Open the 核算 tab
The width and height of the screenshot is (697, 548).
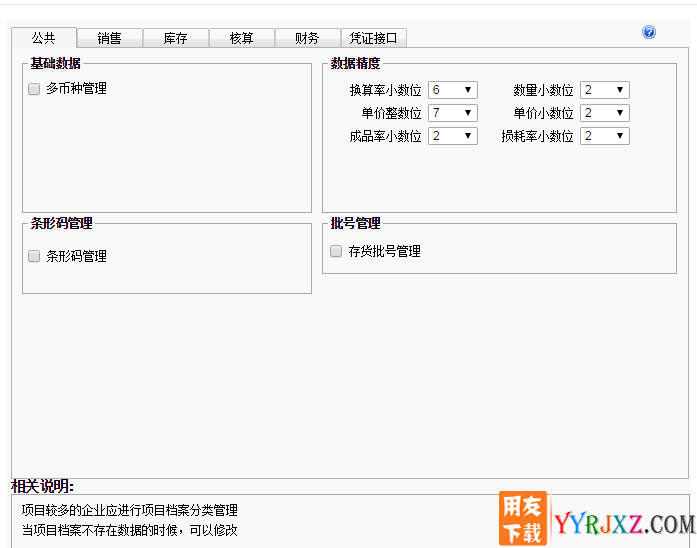(241, 38)
